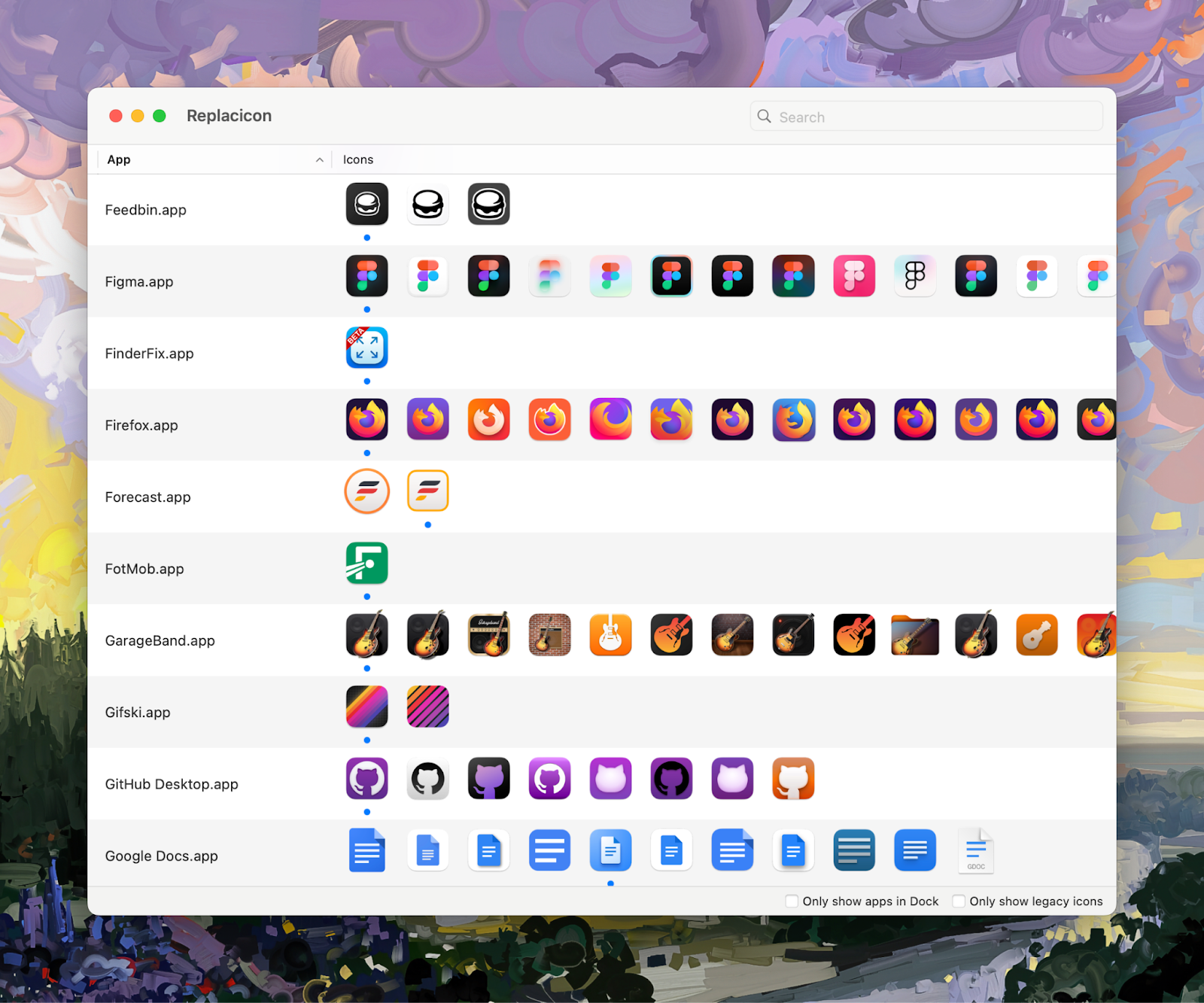The width and height of the screenshot is (1204, 1003).
Task: Enable Only show legacy icons
Action: point(959,901)
